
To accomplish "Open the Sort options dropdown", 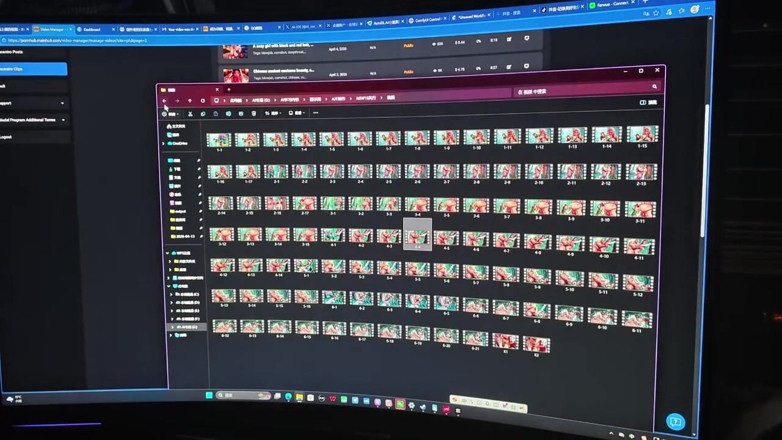I will 273,113.
